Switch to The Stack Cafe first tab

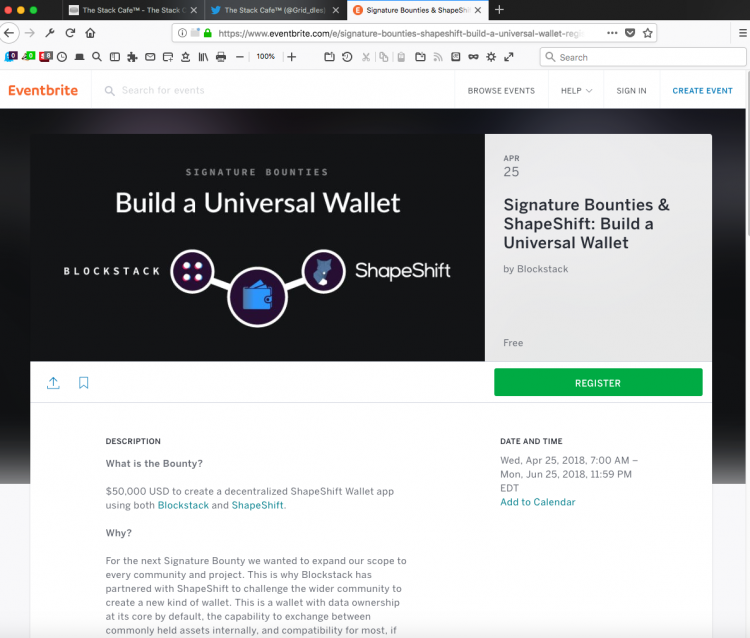[132, 10]
